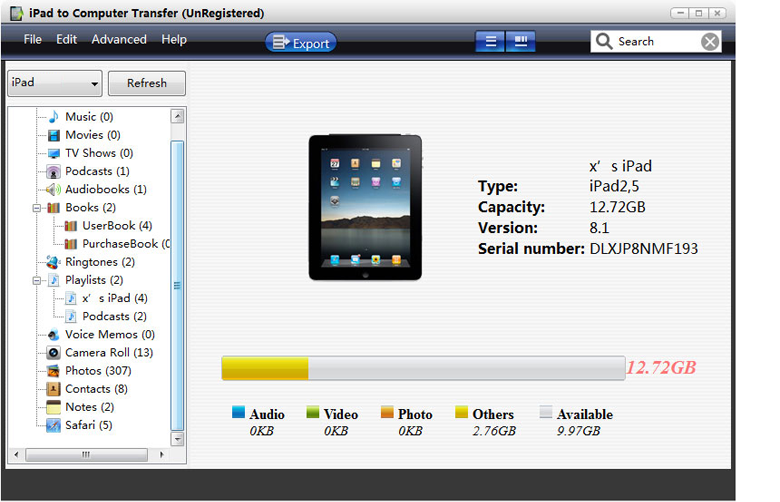
Task: Click the green Video color swatch
Action: point(312,412)
